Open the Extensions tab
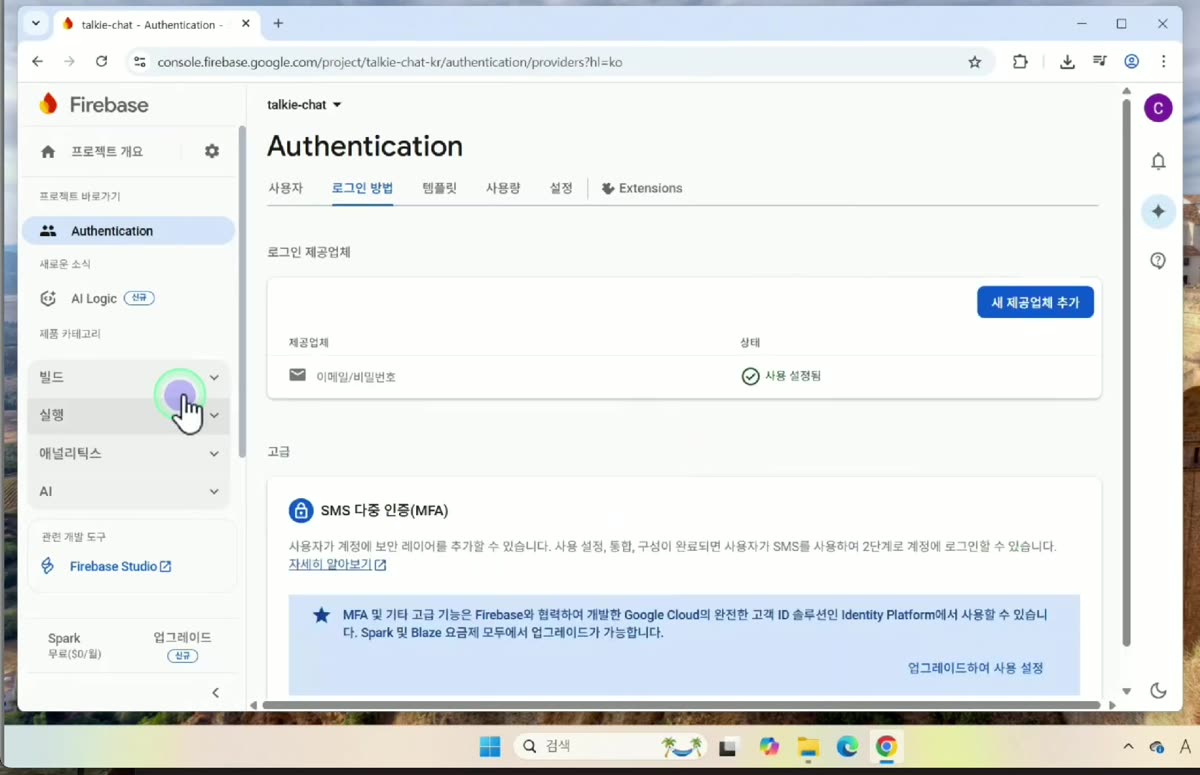 [642, 188]
